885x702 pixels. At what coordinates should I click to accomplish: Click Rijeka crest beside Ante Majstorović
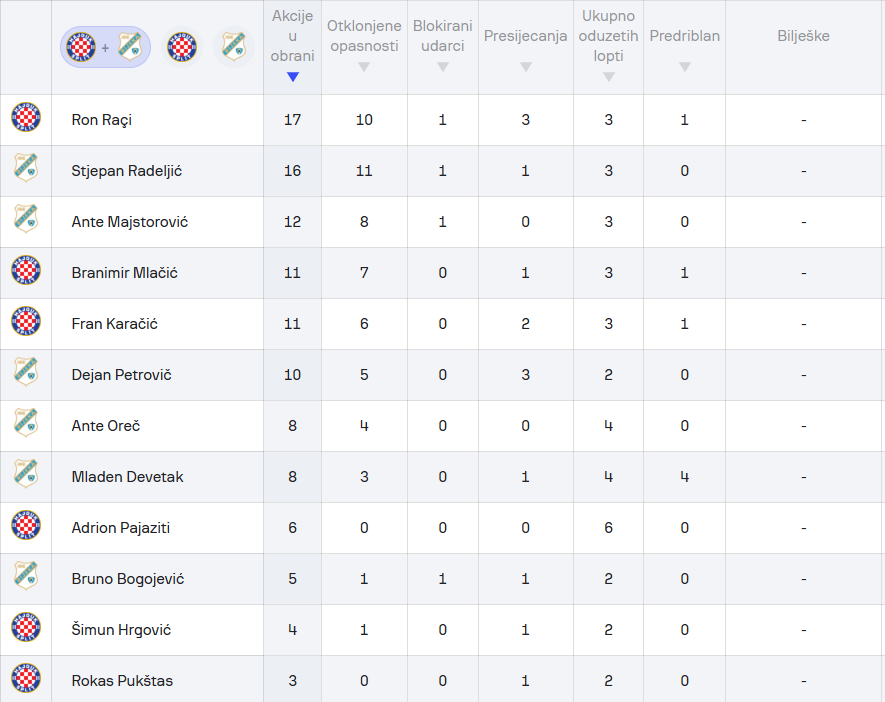(26, 219)
